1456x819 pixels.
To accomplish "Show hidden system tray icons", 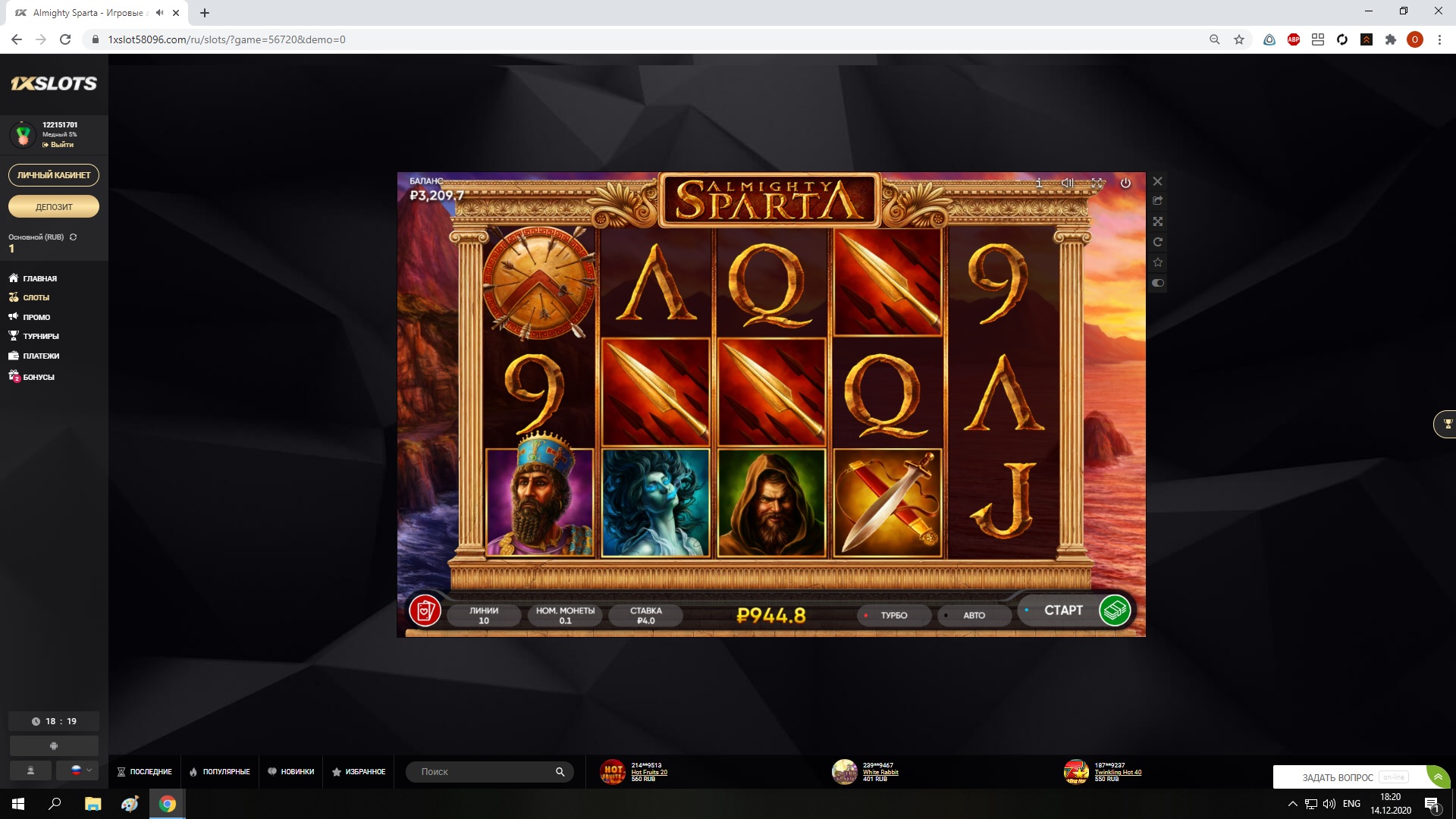I will 1292,804.
